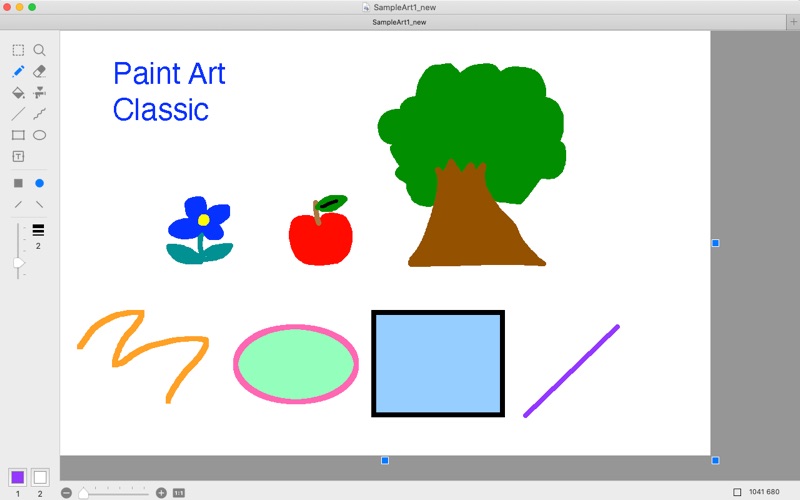The width and height of the screenshot is (800, 500).
Task: Click the line thickness icon above the 2
Action: click(38, 230)
